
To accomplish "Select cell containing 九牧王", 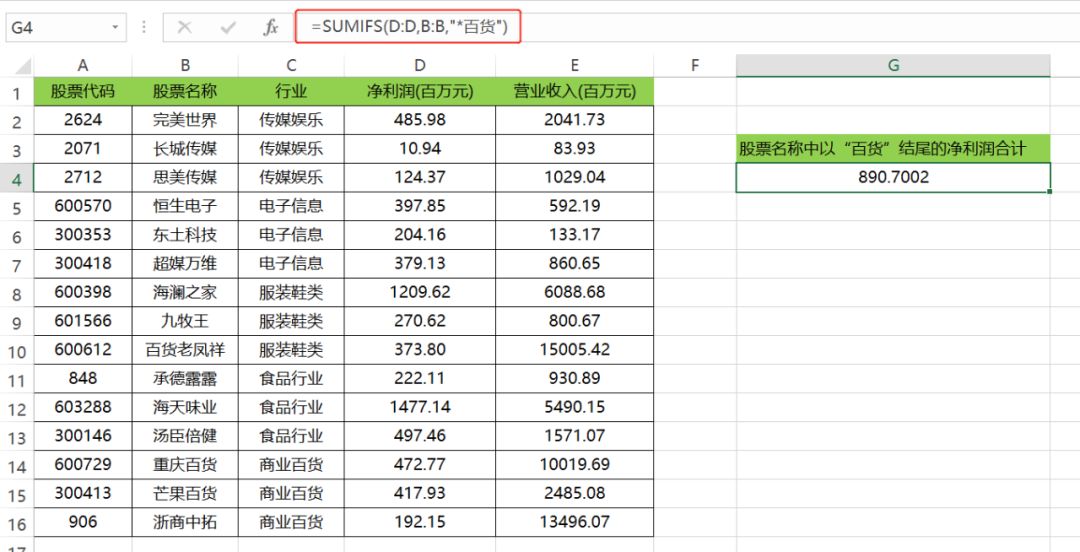I will 185,320.
